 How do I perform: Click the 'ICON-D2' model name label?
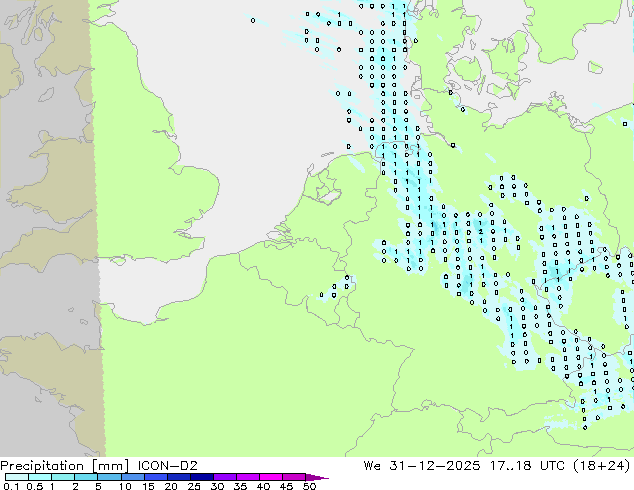click(x=167, y=466)
